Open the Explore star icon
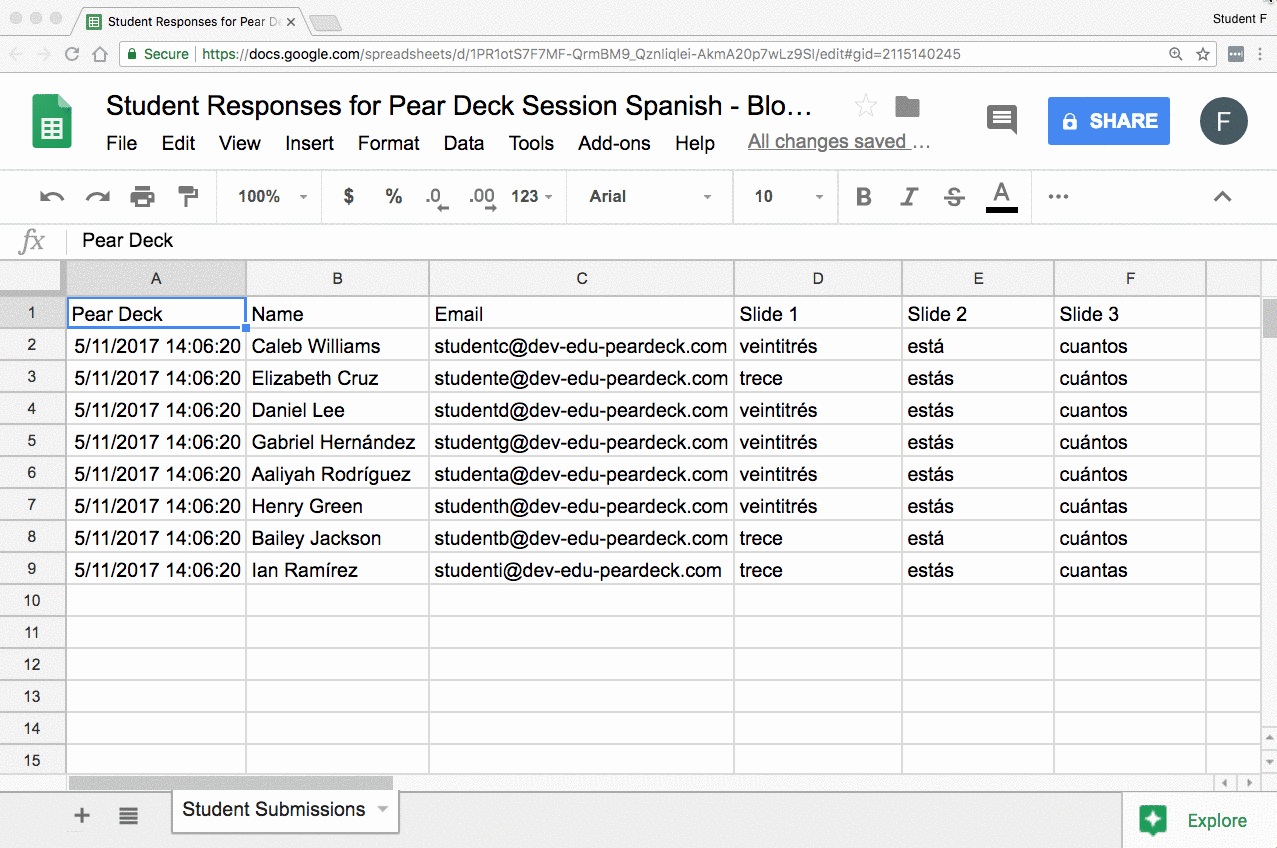Screen dimensions: 1277x848 pos(1153,820)
